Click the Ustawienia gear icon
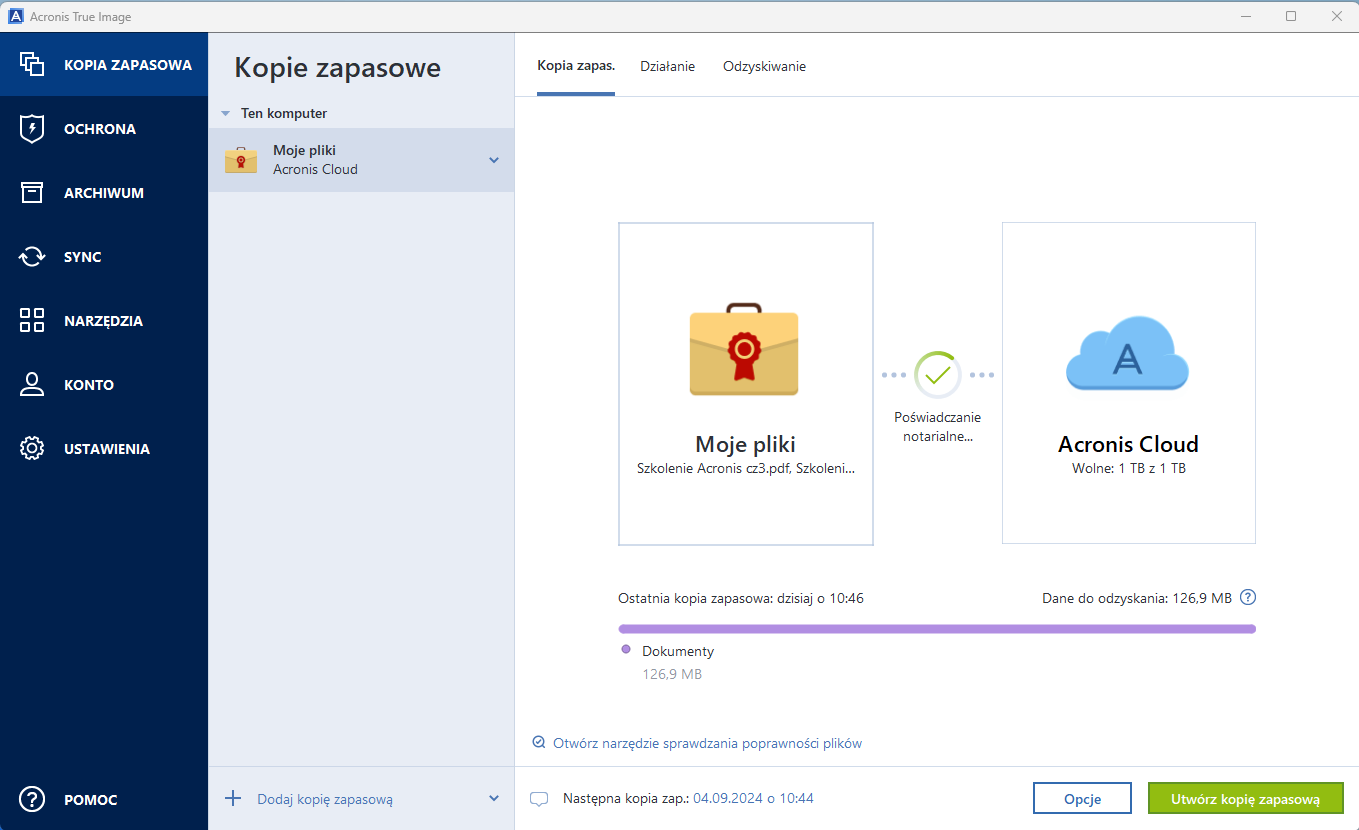 [32, 448]
